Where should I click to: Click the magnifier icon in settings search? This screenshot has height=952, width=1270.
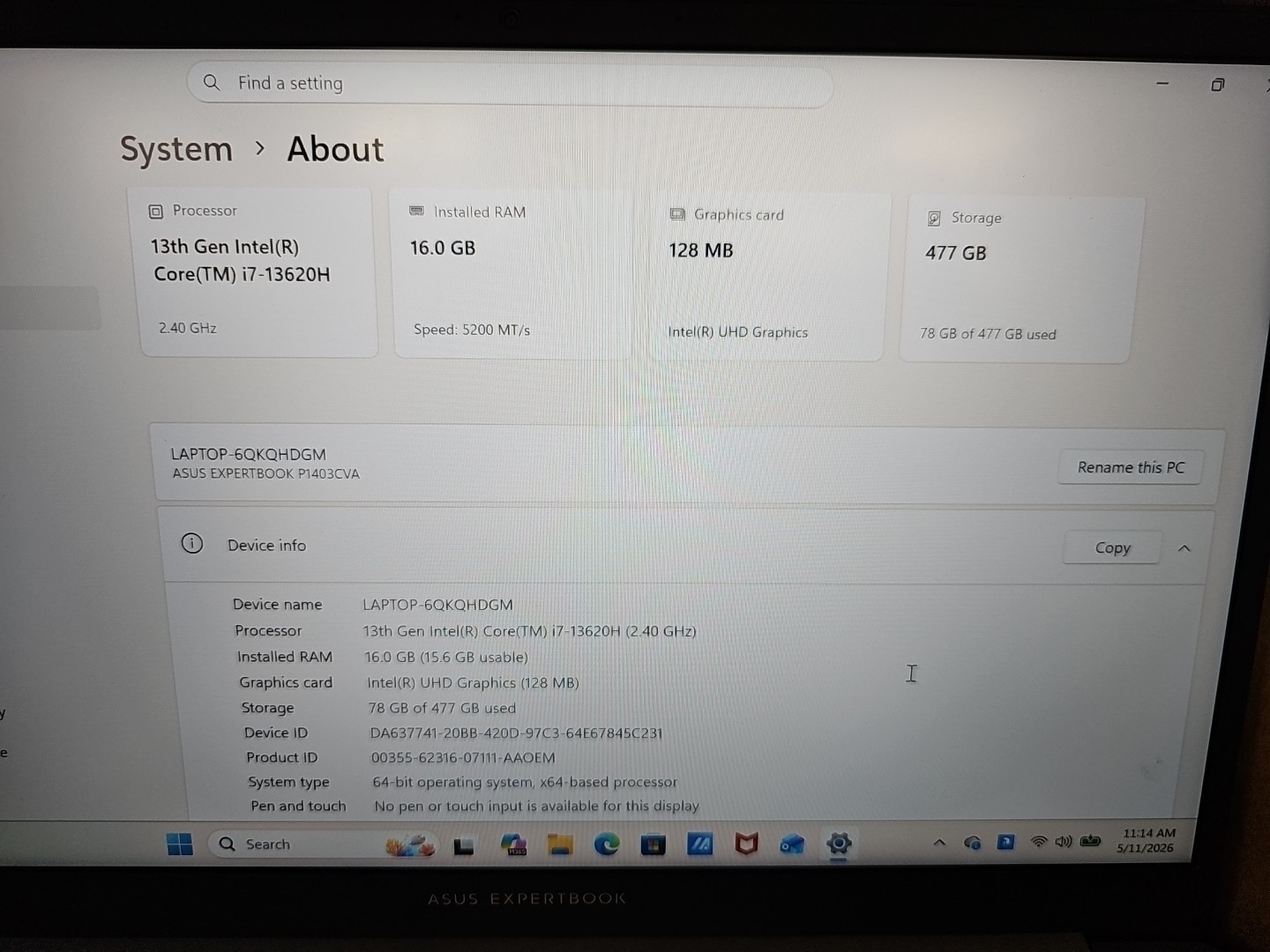(x=212, y=83)
